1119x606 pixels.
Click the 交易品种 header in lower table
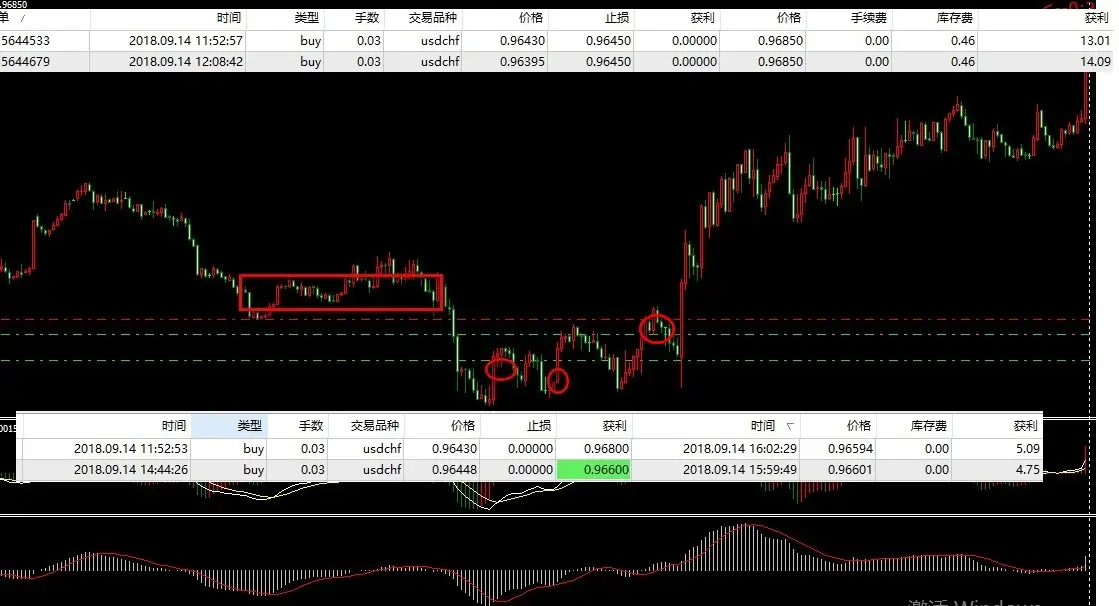tap(375, 425)
